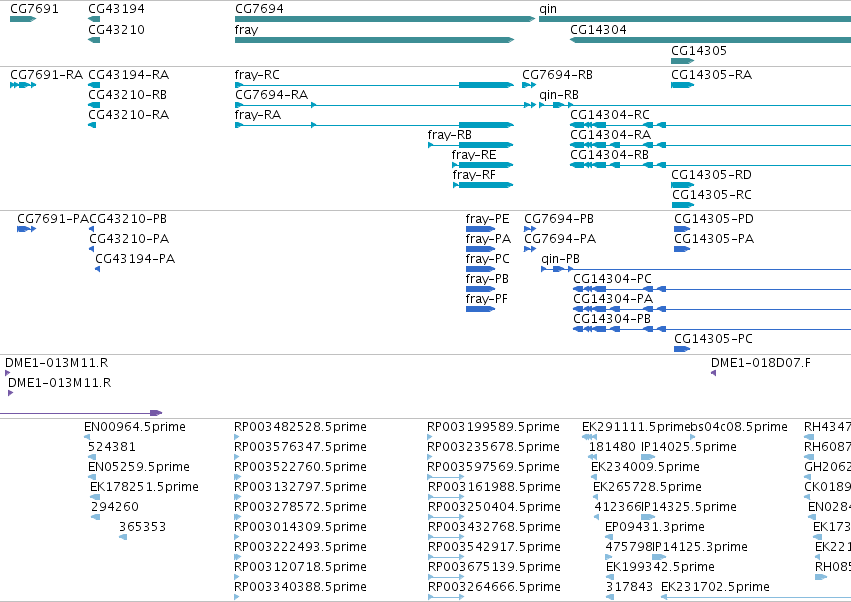The image size is (851, 602).
Task: Select the fray-PE protein label
Action: tap(487, 219)
